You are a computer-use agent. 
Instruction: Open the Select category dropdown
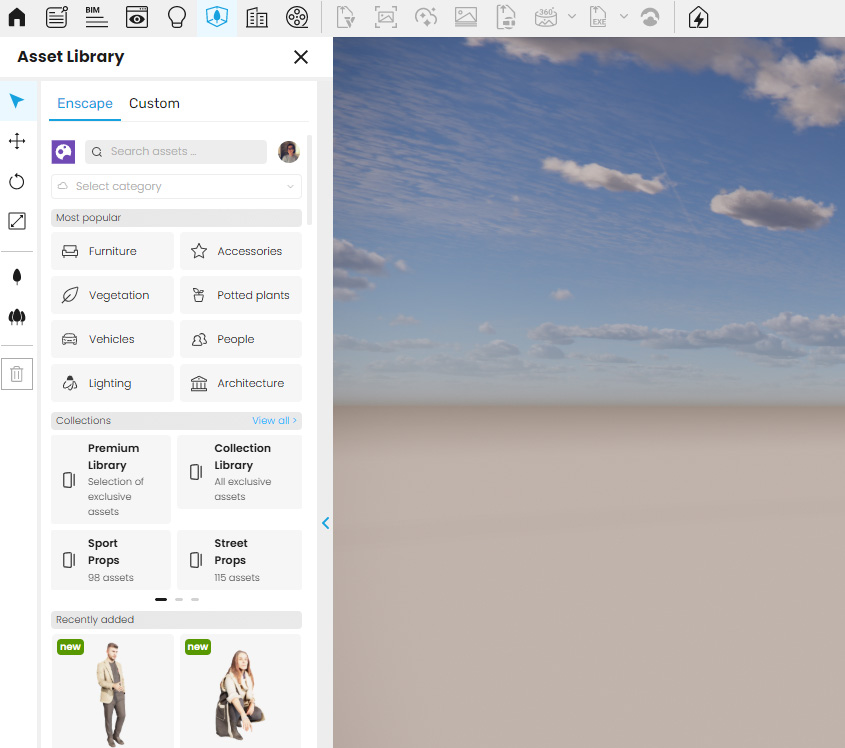[176, 186]
